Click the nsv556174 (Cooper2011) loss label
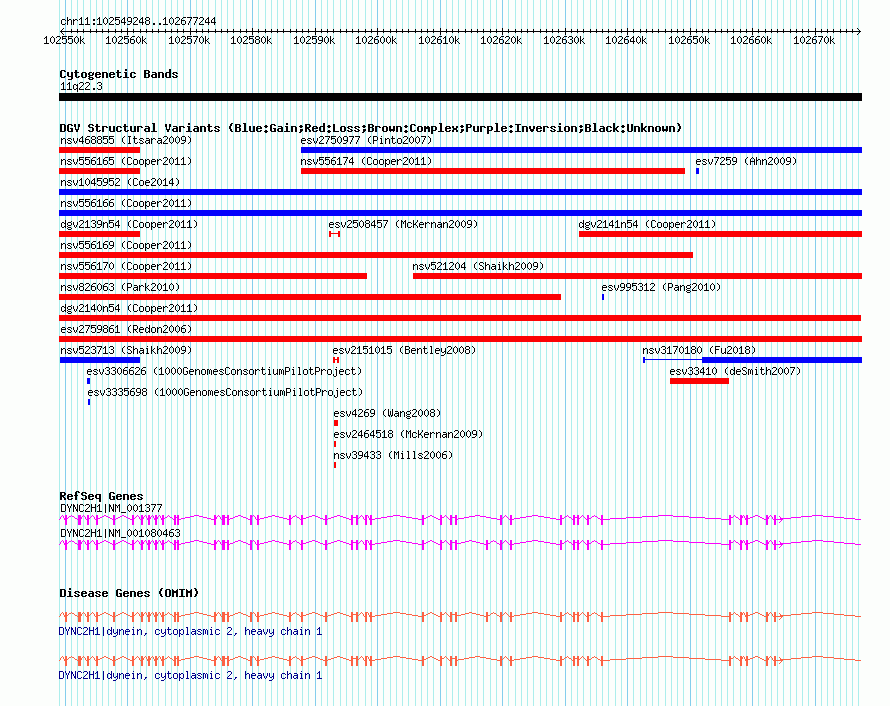 coord(366,161)
